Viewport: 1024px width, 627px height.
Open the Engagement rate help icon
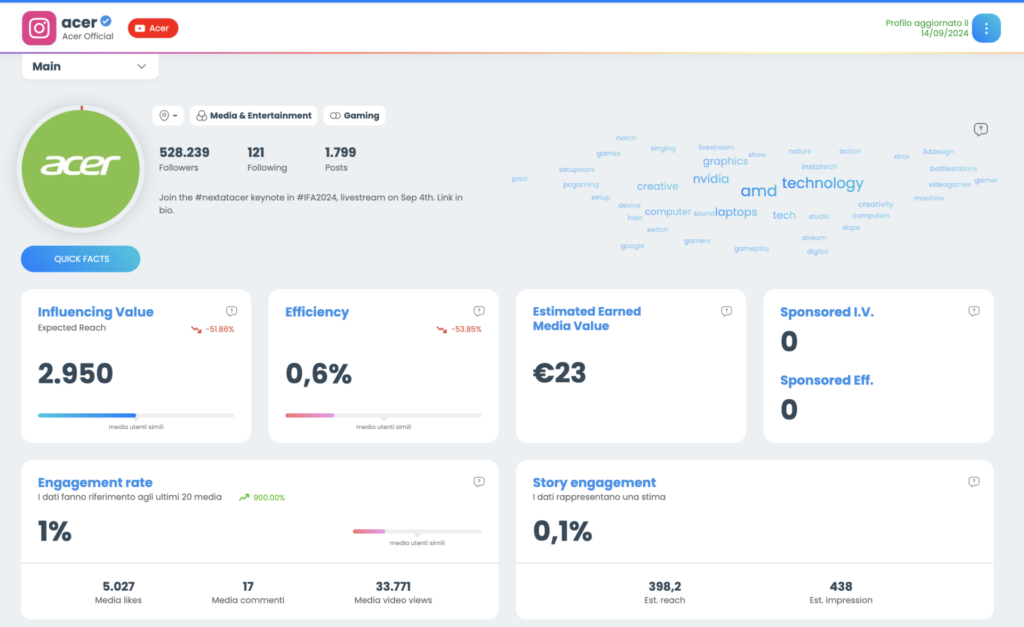point(479,481)
